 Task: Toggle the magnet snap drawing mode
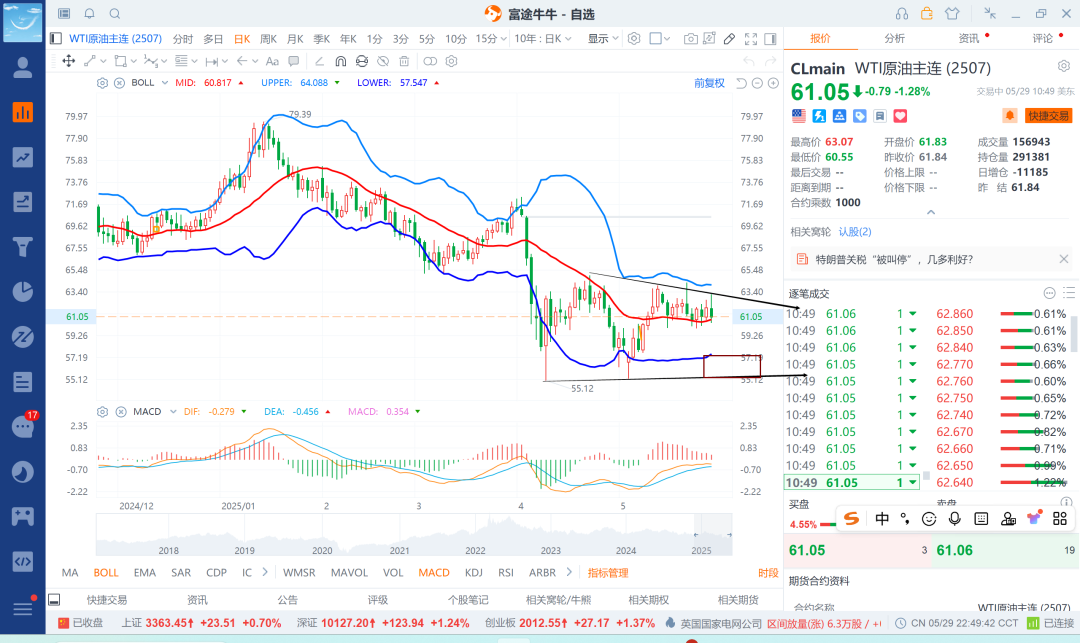(340, 61)
